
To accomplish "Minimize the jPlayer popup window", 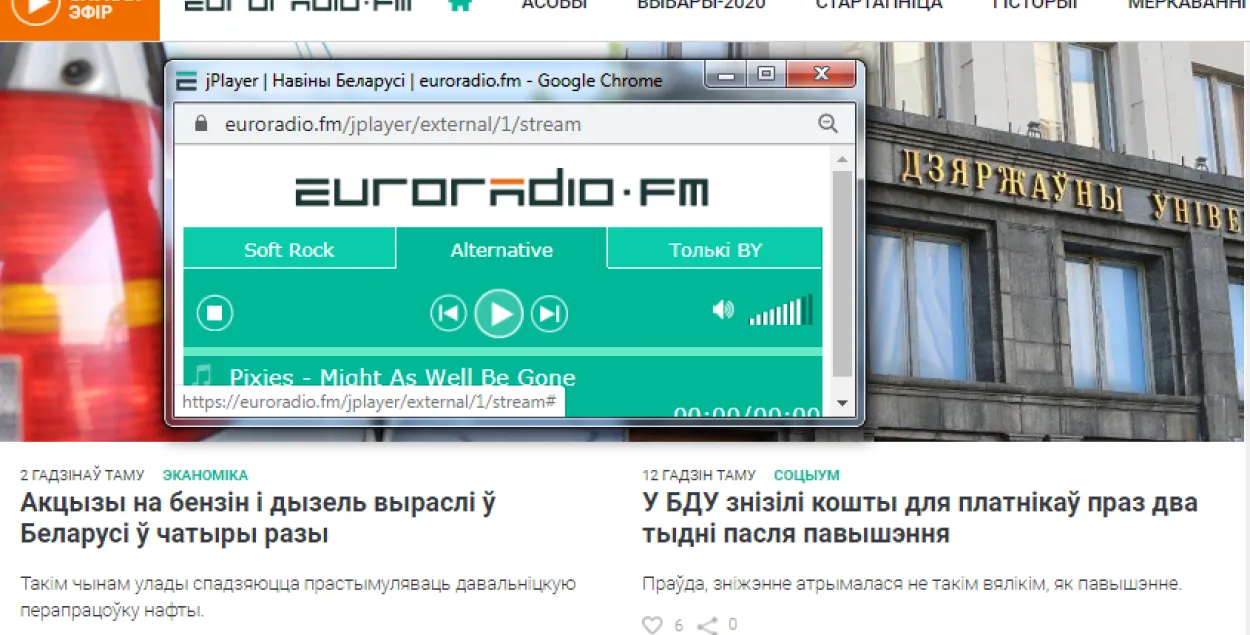I will 727,75.
